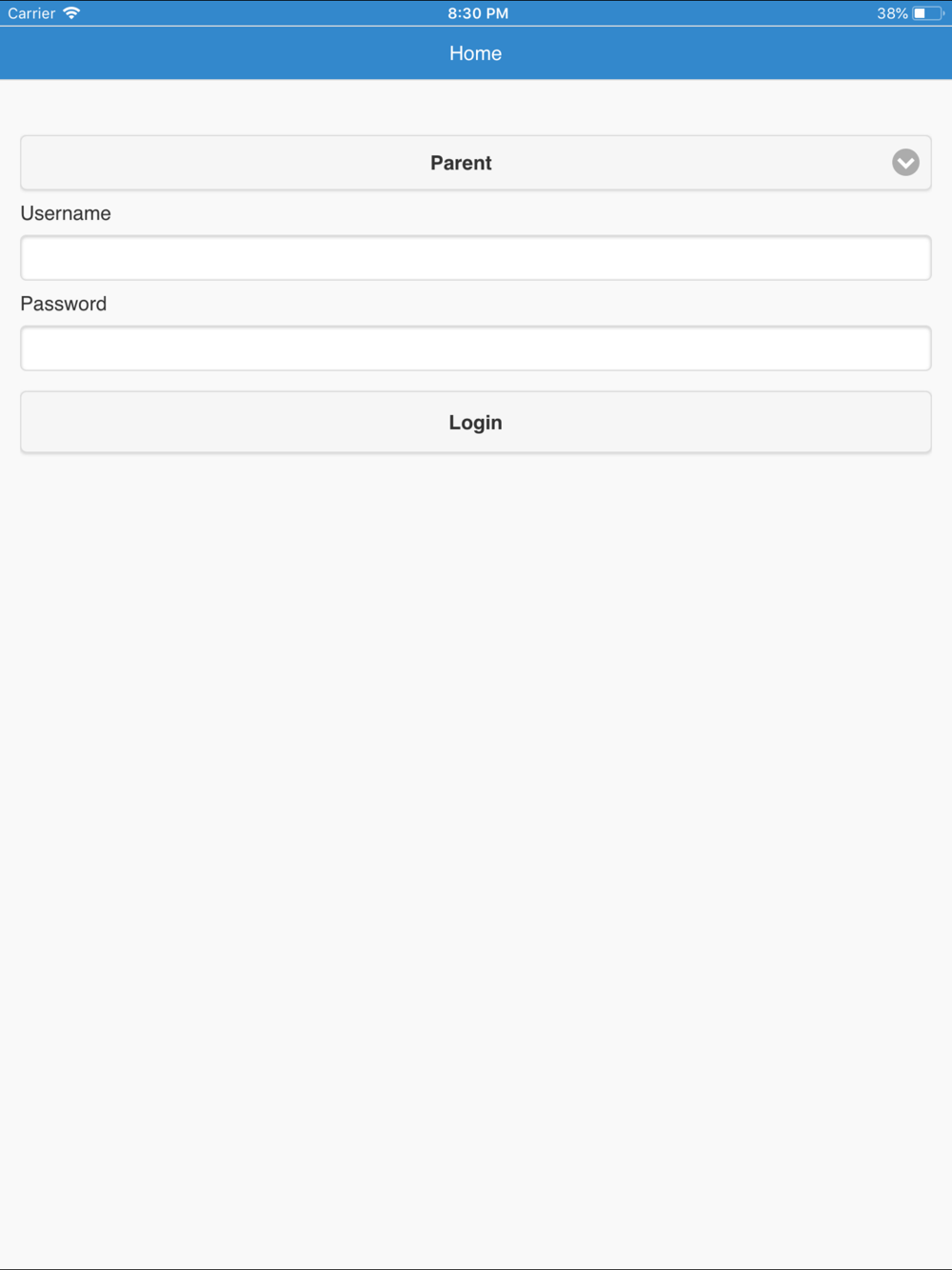This screenshot has height=1270, width=952.
Task: Focus the Password input field
Action: point(476,348)
